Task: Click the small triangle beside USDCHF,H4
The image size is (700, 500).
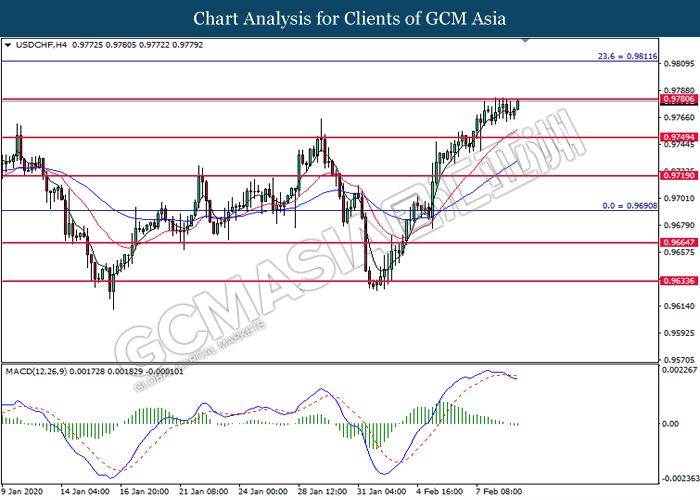Action: coord(8,45)
